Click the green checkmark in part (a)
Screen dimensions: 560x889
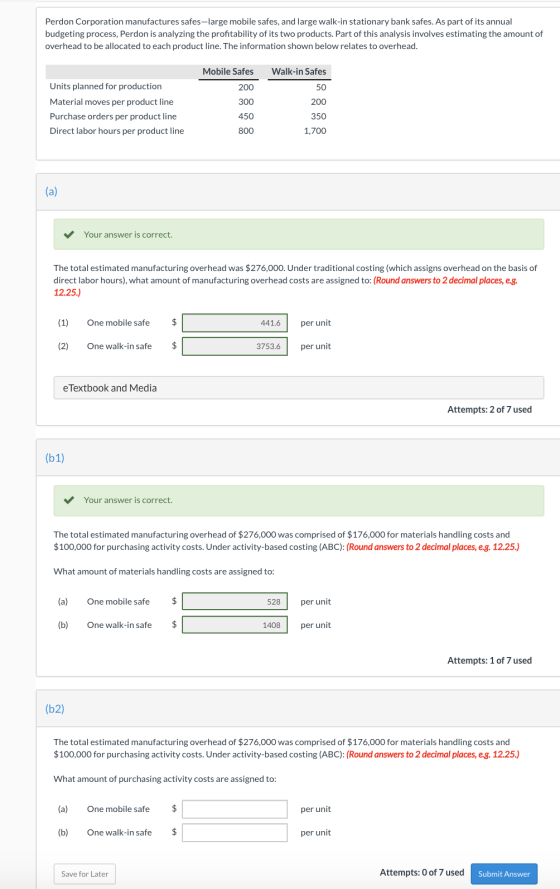tap(69, 235)
